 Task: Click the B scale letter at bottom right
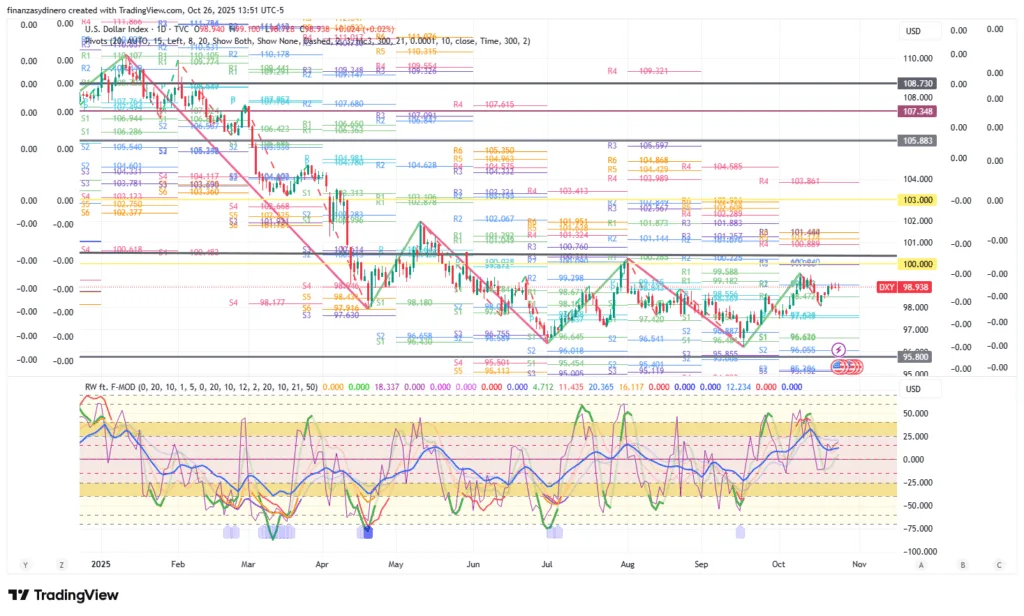coord(962,565)
